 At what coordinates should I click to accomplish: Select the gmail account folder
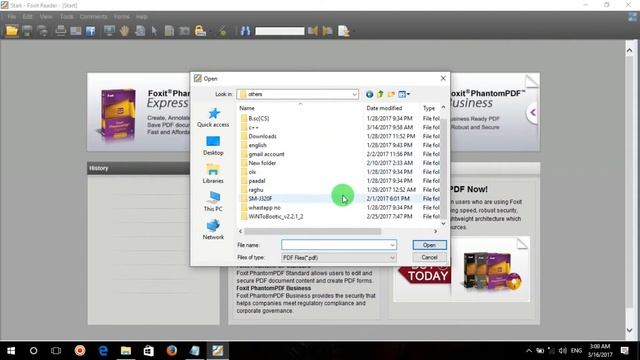coord(267,154)
